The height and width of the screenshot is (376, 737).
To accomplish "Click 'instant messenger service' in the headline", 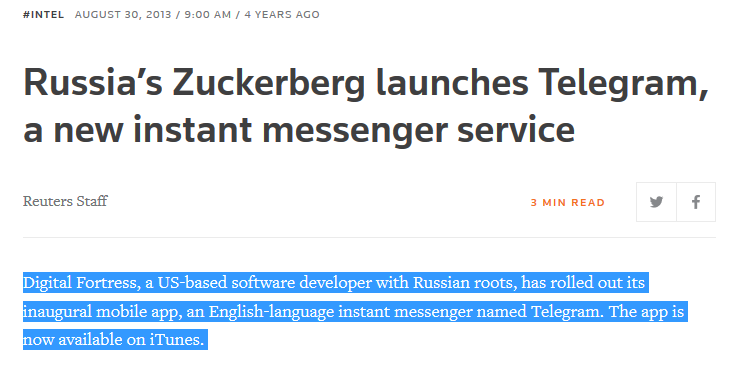I will coord(354,130).
